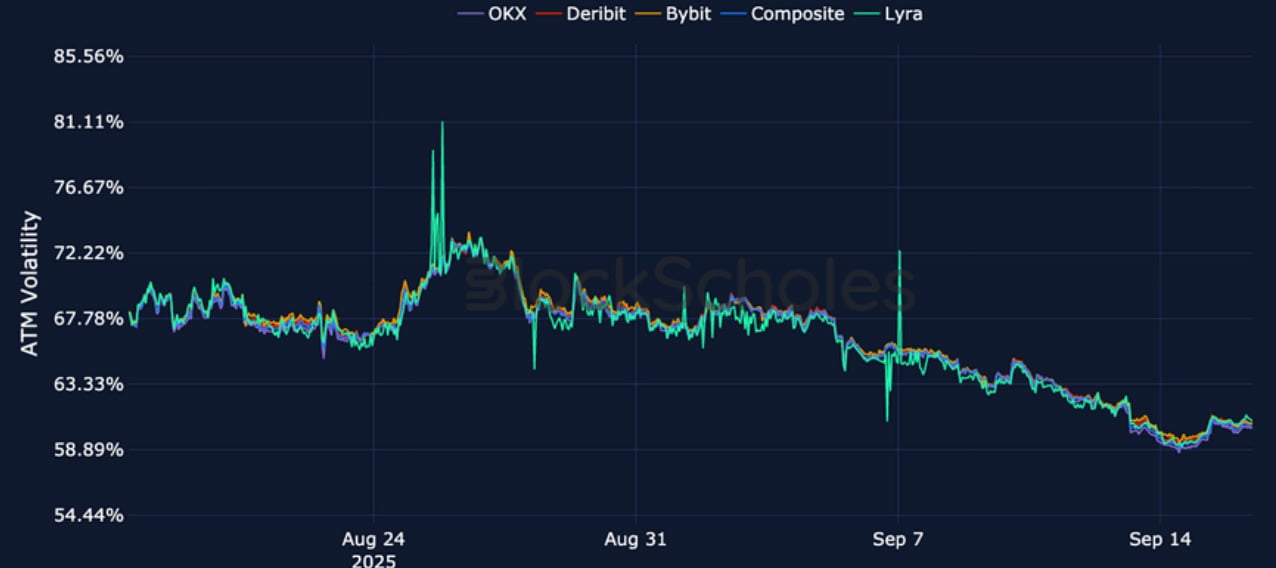
Task: Click the 2025 year label under Aug 24
Action: [373, 560]
